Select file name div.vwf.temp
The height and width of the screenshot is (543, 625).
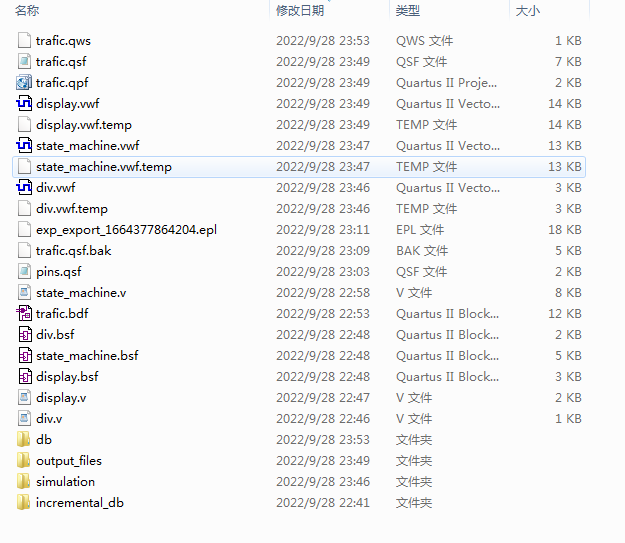[x=72, y=209]
